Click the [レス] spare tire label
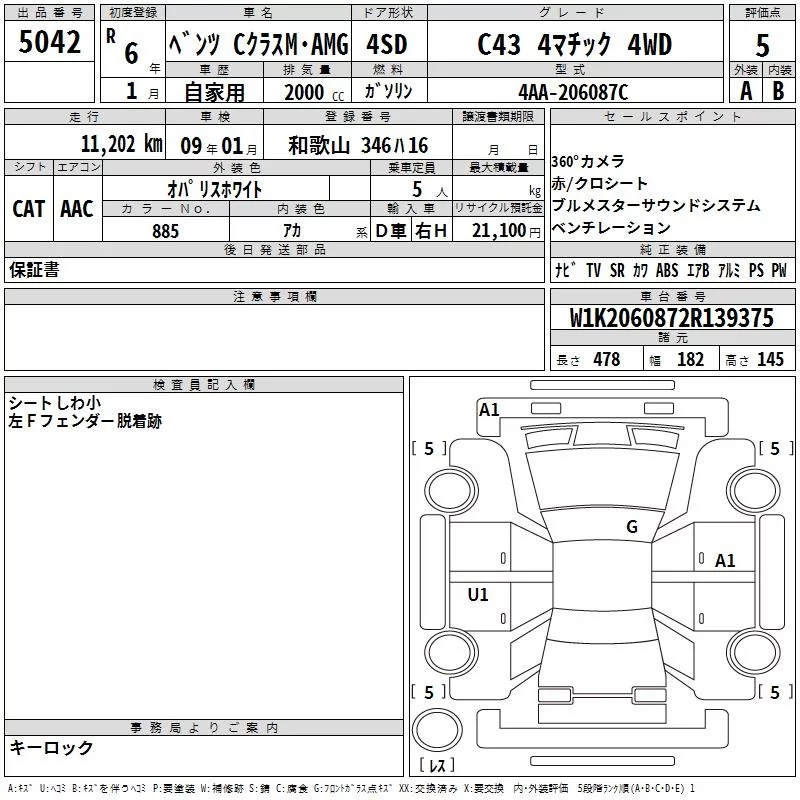The height and width of the screenshot is (800, 800). [x=437, y=766]
